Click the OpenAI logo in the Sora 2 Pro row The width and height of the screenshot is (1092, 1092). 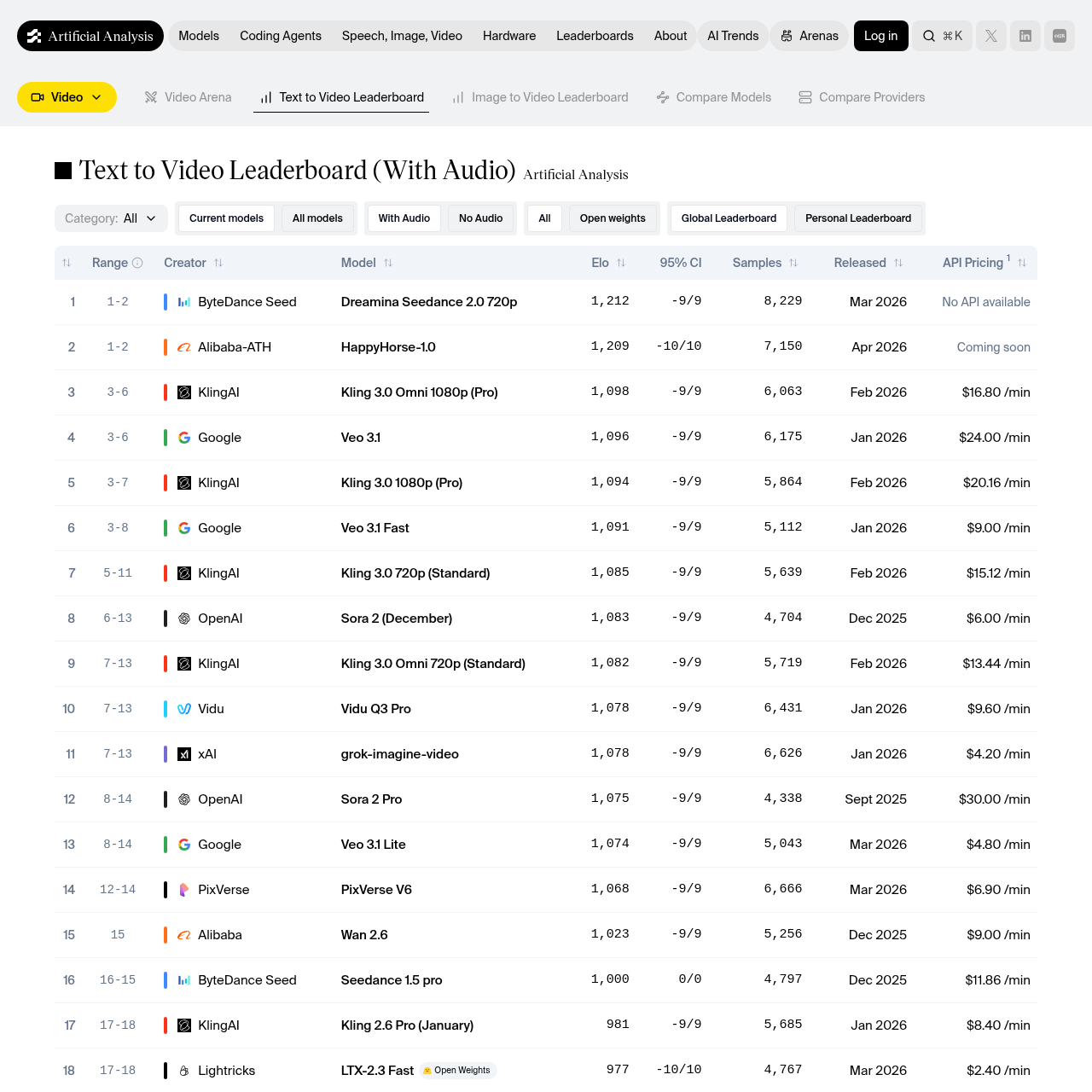click(x=184, y=799)
